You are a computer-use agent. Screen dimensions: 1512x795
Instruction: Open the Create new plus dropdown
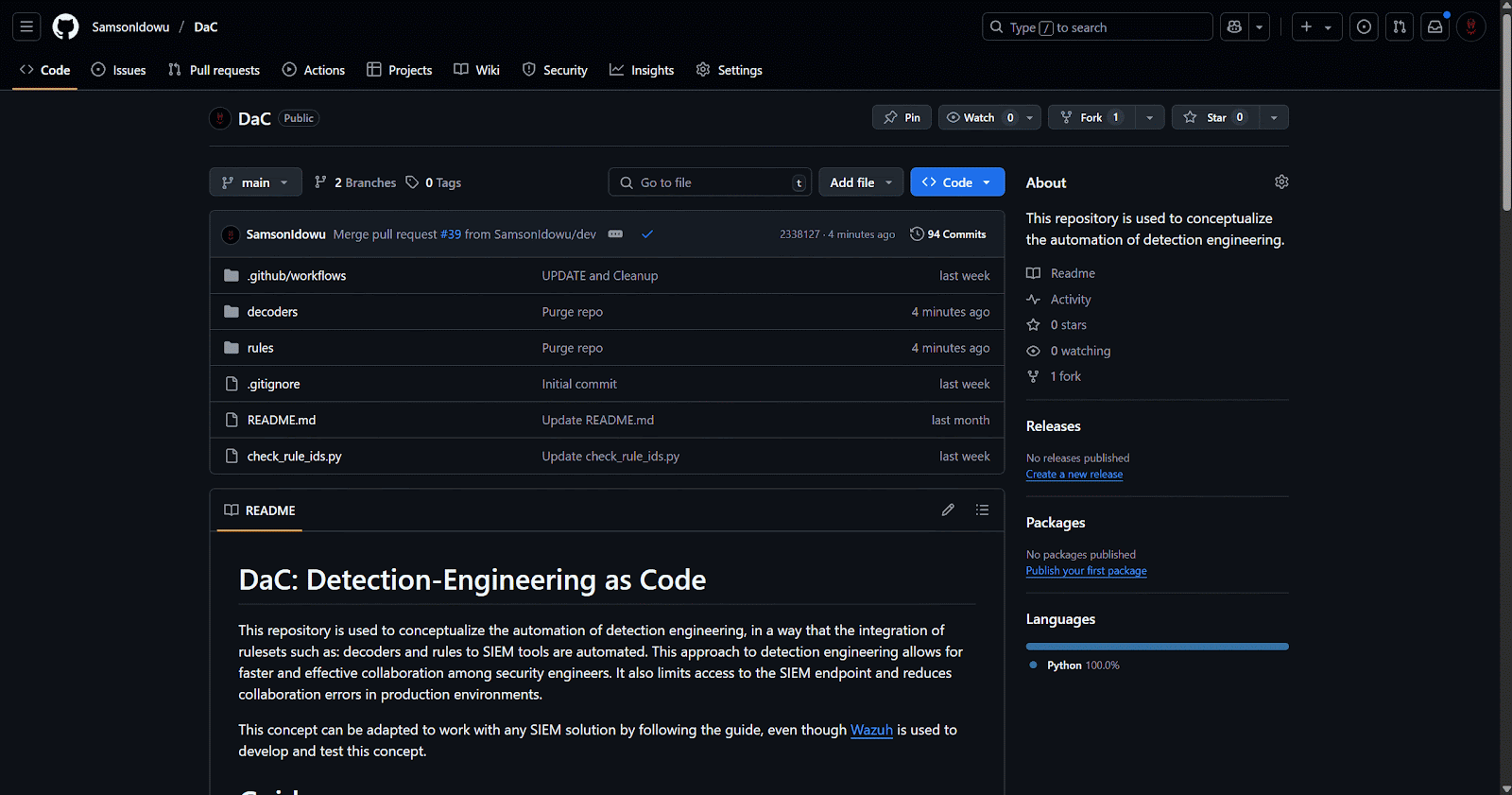point(1316,26)
